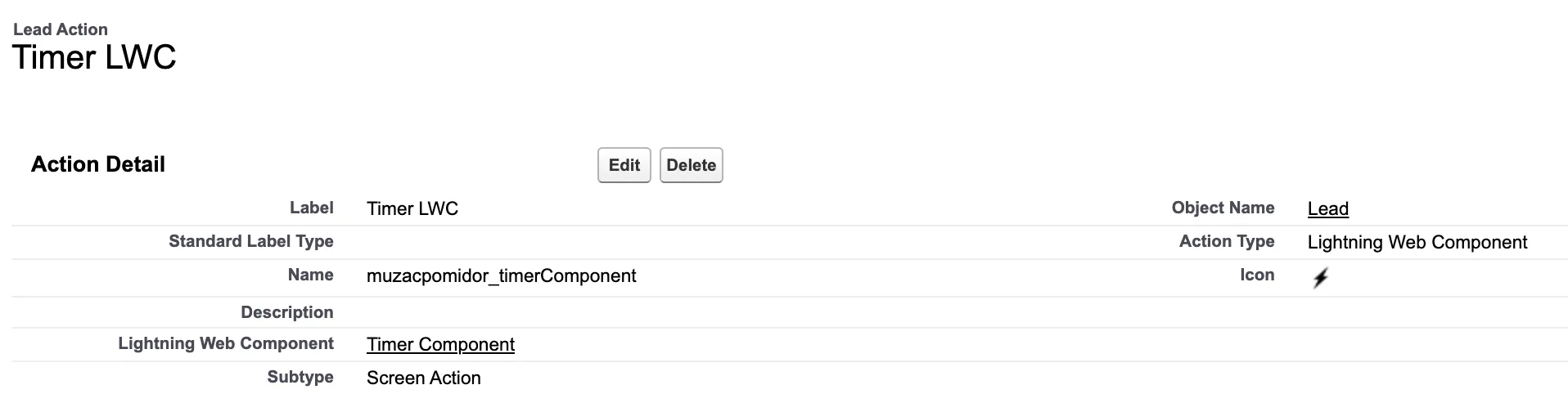
Task: Click the Action Type value text
Action: 1417,243
